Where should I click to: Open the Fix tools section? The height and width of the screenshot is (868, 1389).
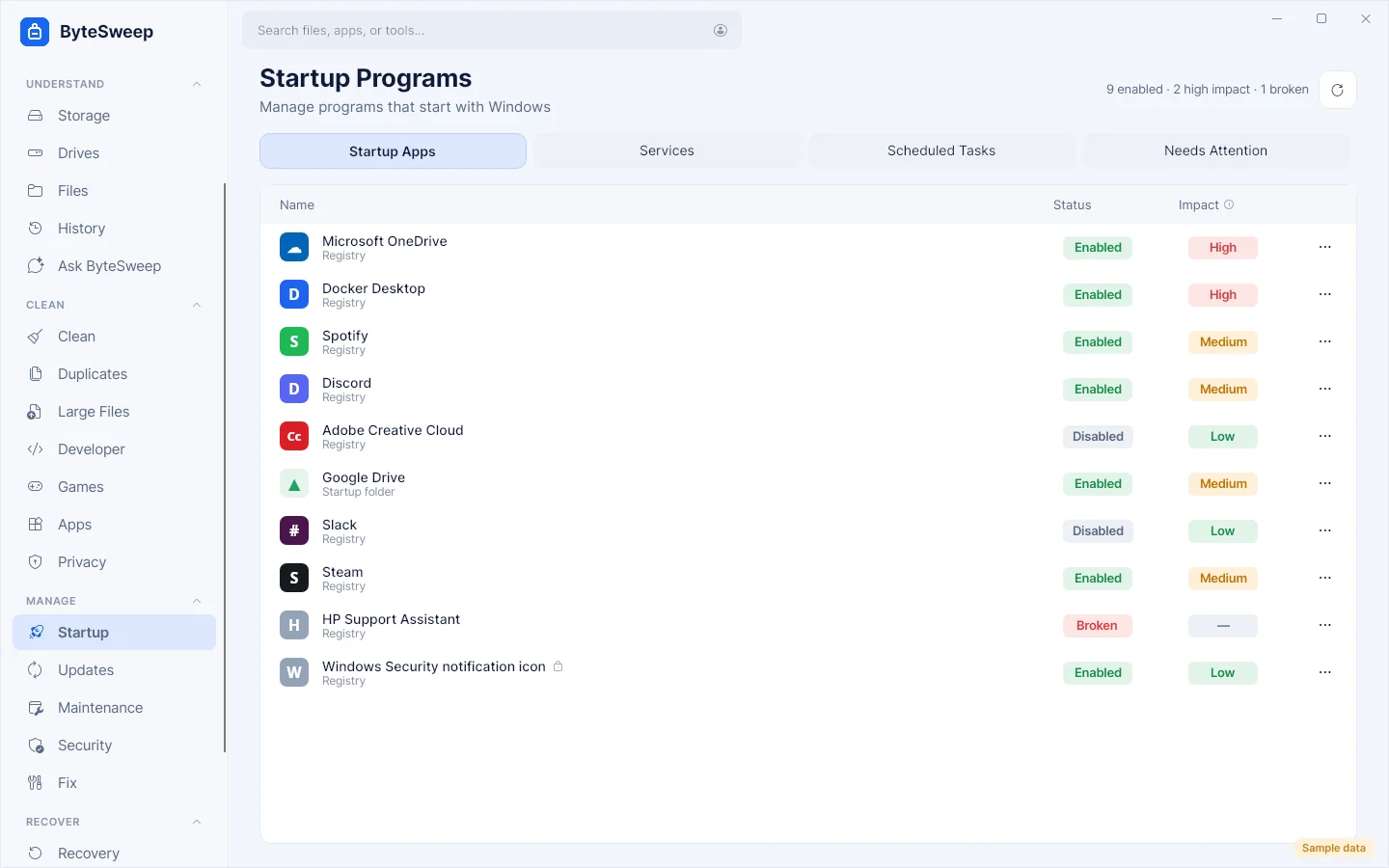pyautogui.click(x=114, y=783)
